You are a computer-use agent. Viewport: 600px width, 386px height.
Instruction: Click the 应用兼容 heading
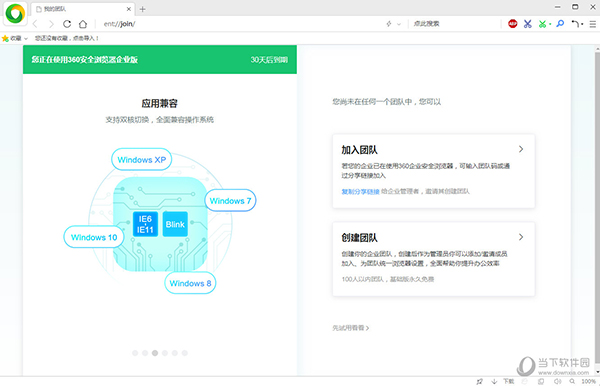pyautogui.click(x=160, y=103)
